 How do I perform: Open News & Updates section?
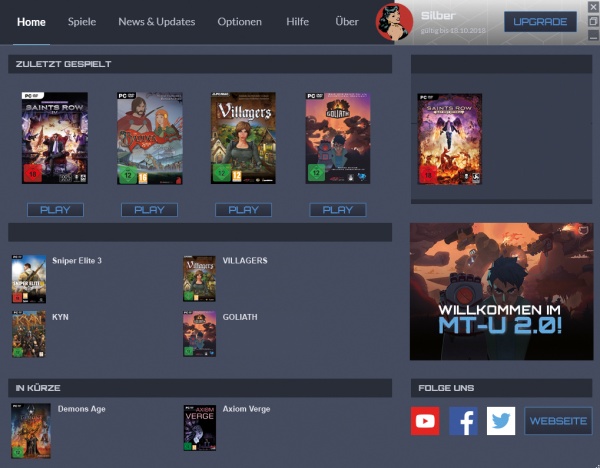(157, 22)
